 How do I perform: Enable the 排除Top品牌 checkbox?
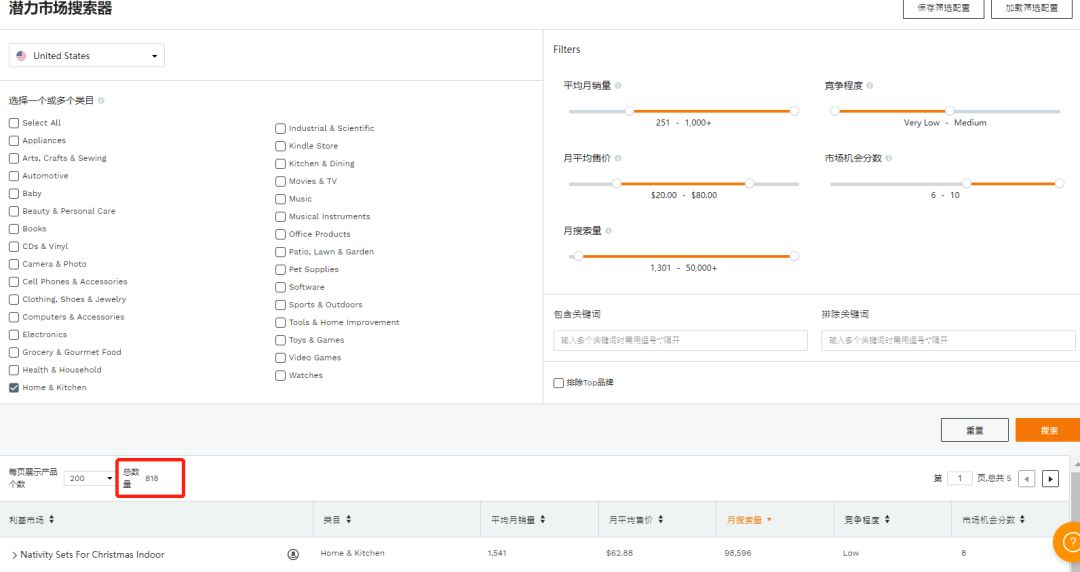tap(559, 382)
